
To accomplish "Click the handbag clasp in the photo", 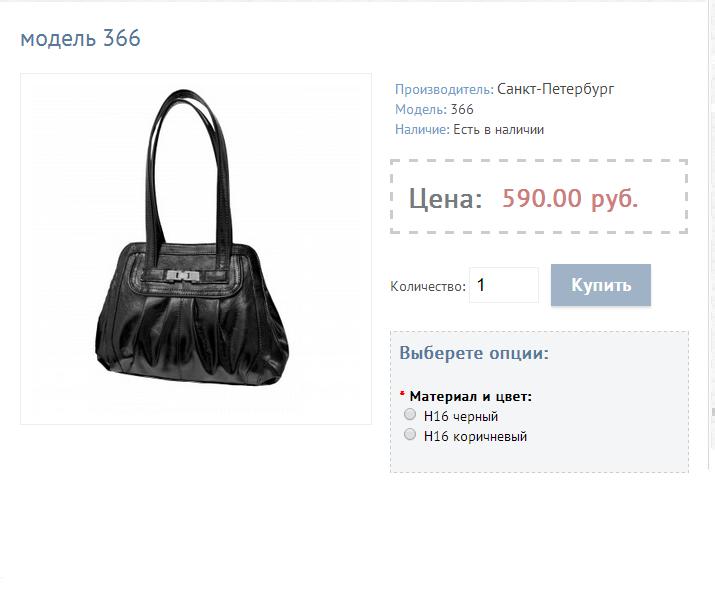I will (182, 276).
